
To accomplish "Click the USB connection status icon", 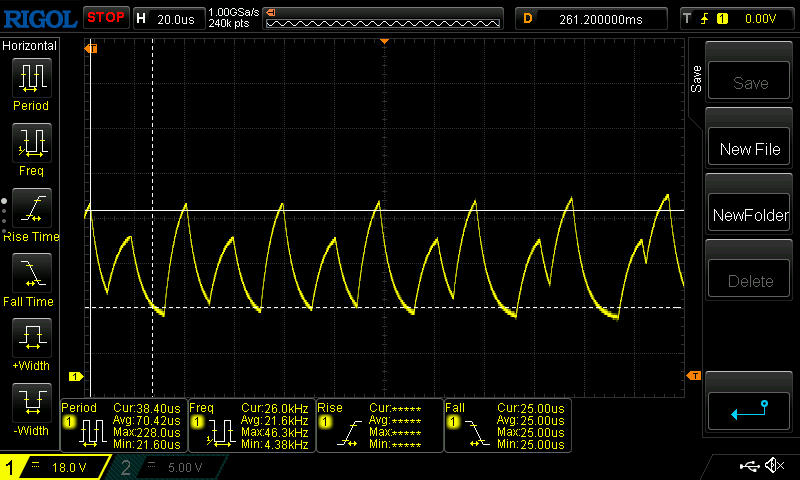I will [749, 466].
